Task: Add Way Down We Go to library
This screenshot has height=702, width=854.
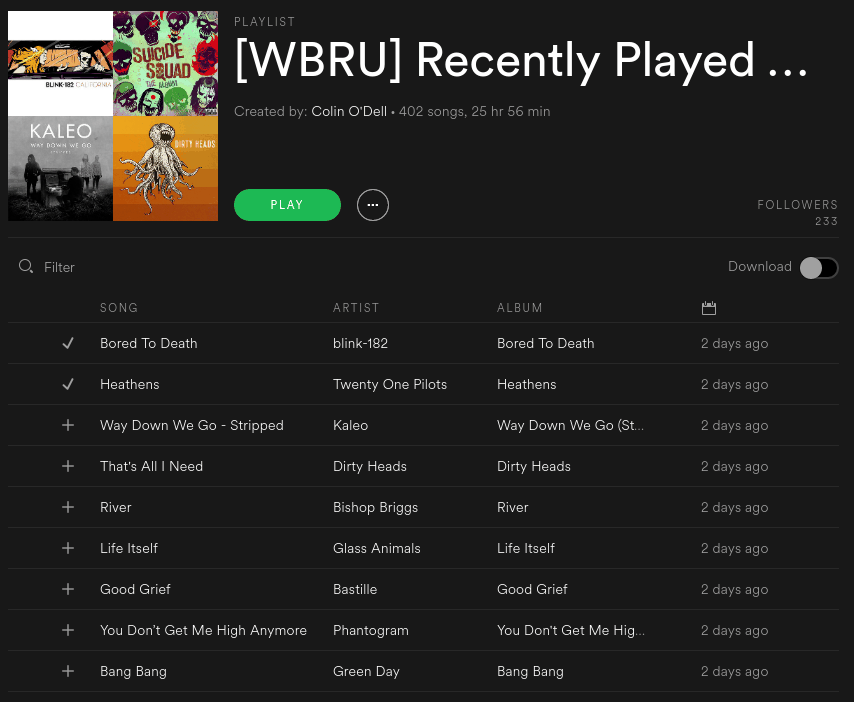Action: tap(68, 425)
